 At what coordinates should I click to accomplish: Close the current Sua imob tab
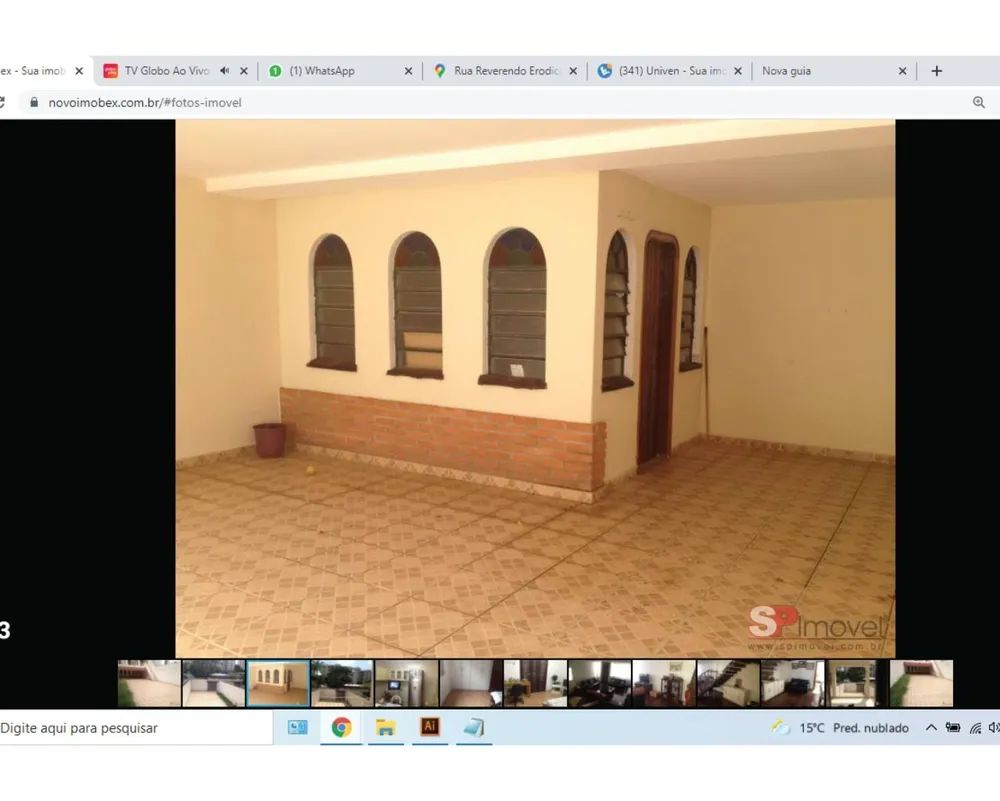[x=79, y=71]
